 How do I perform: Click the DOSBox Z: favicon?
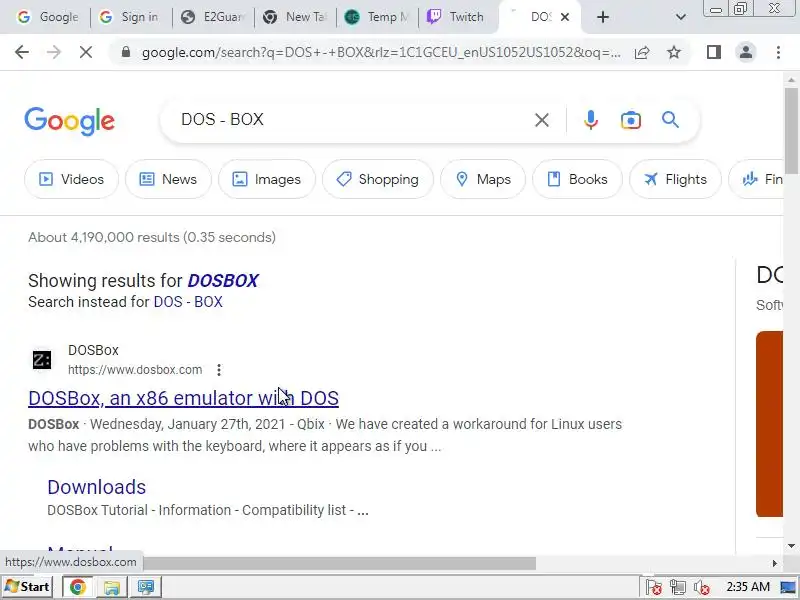42,360
